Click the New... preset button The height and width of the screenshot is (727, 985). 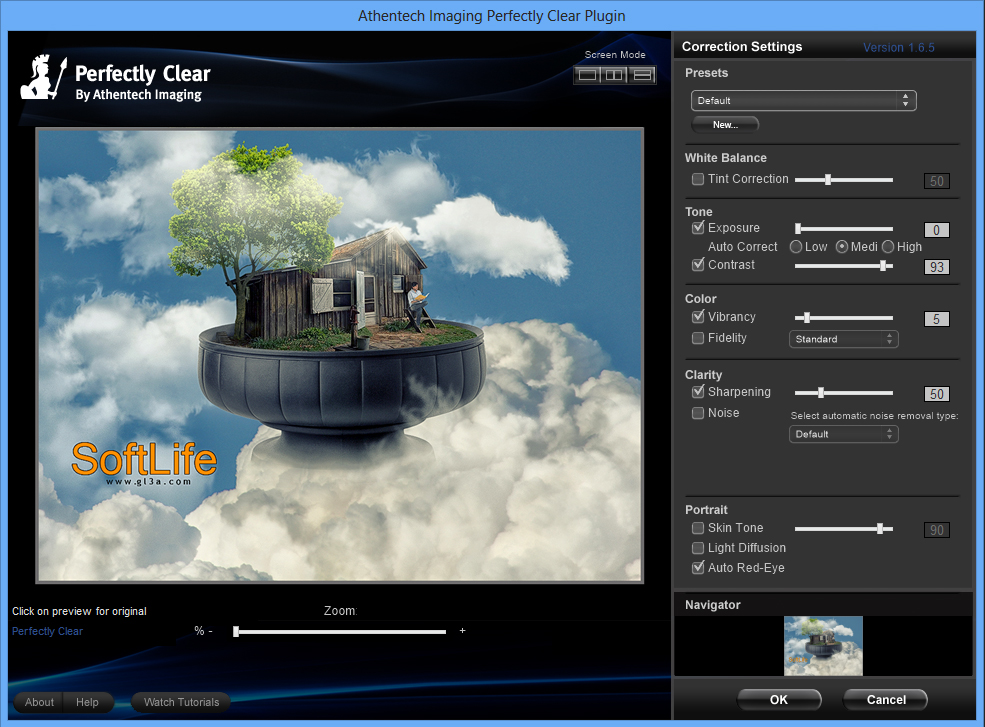click(725, 124)
